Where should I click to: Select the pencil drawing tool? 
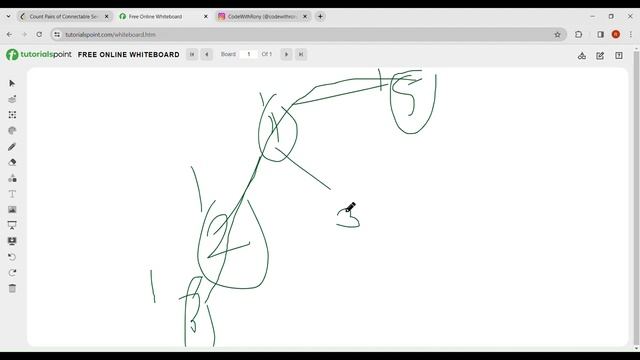tap(12, 147)
